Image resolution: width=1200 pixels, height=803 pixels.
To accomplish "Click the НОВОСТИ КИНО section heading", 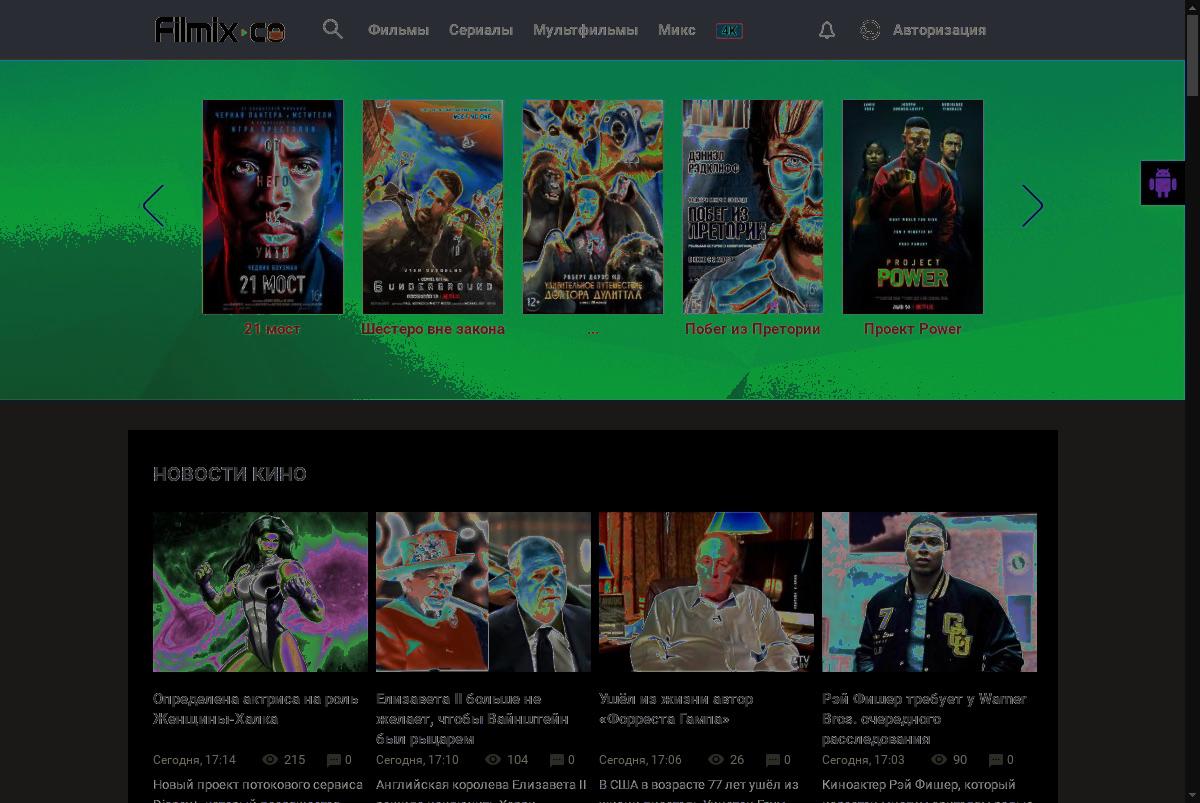I will click(230, 474).
